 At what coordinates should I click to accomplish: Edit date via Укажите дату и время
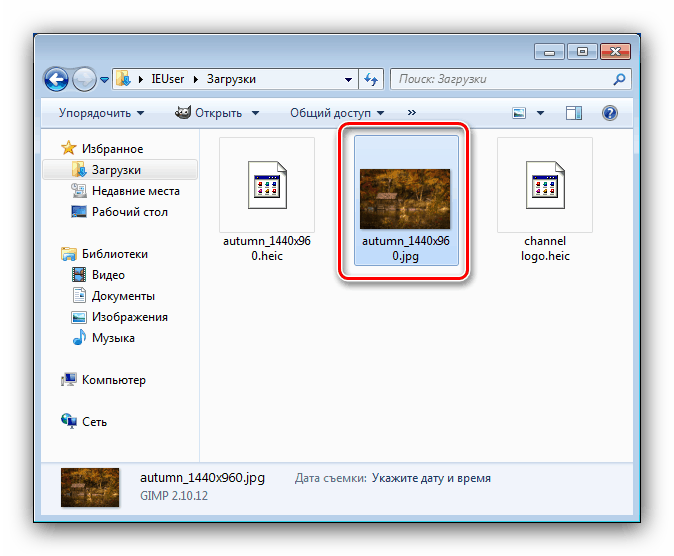pos(431,478)
